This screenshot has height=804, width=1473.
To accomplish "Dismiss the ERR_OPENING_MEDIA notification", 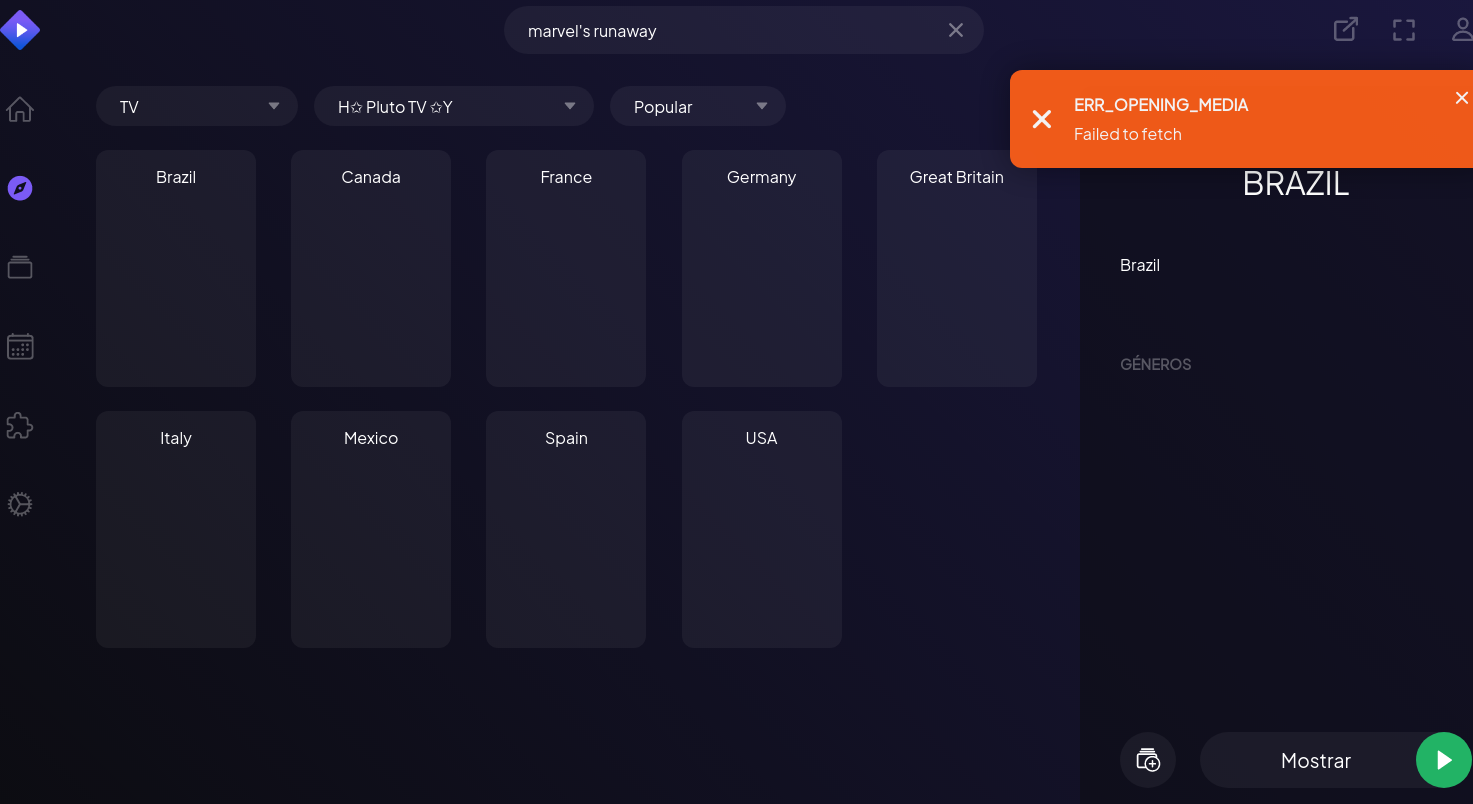I will pos(1462,98).
